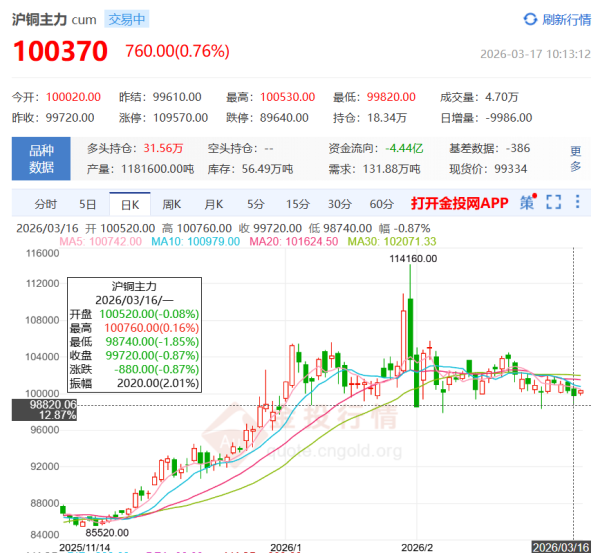The width and height of the screenshot is (600, 553).
Task: Open the three-dot more options menu
Action: (x=577, y=202)
